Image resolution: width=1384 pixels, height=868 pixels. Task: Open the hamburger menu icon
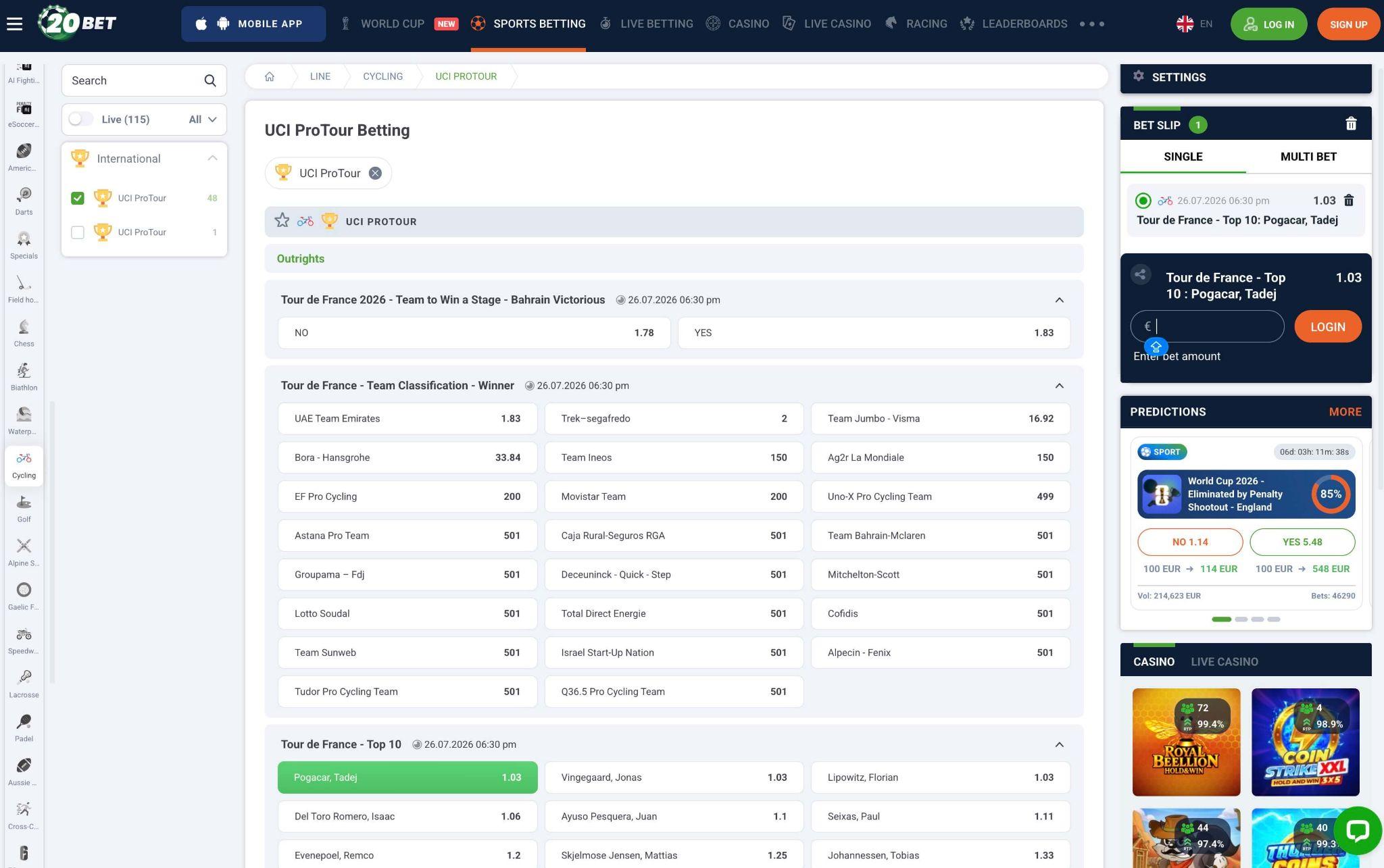[15, 24]
